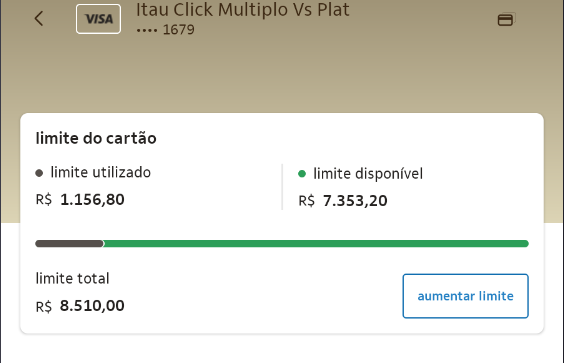This screenshot has width=564, height=363.
Task: Tap the used amount R$ 1.156,80
Action: 80,200
